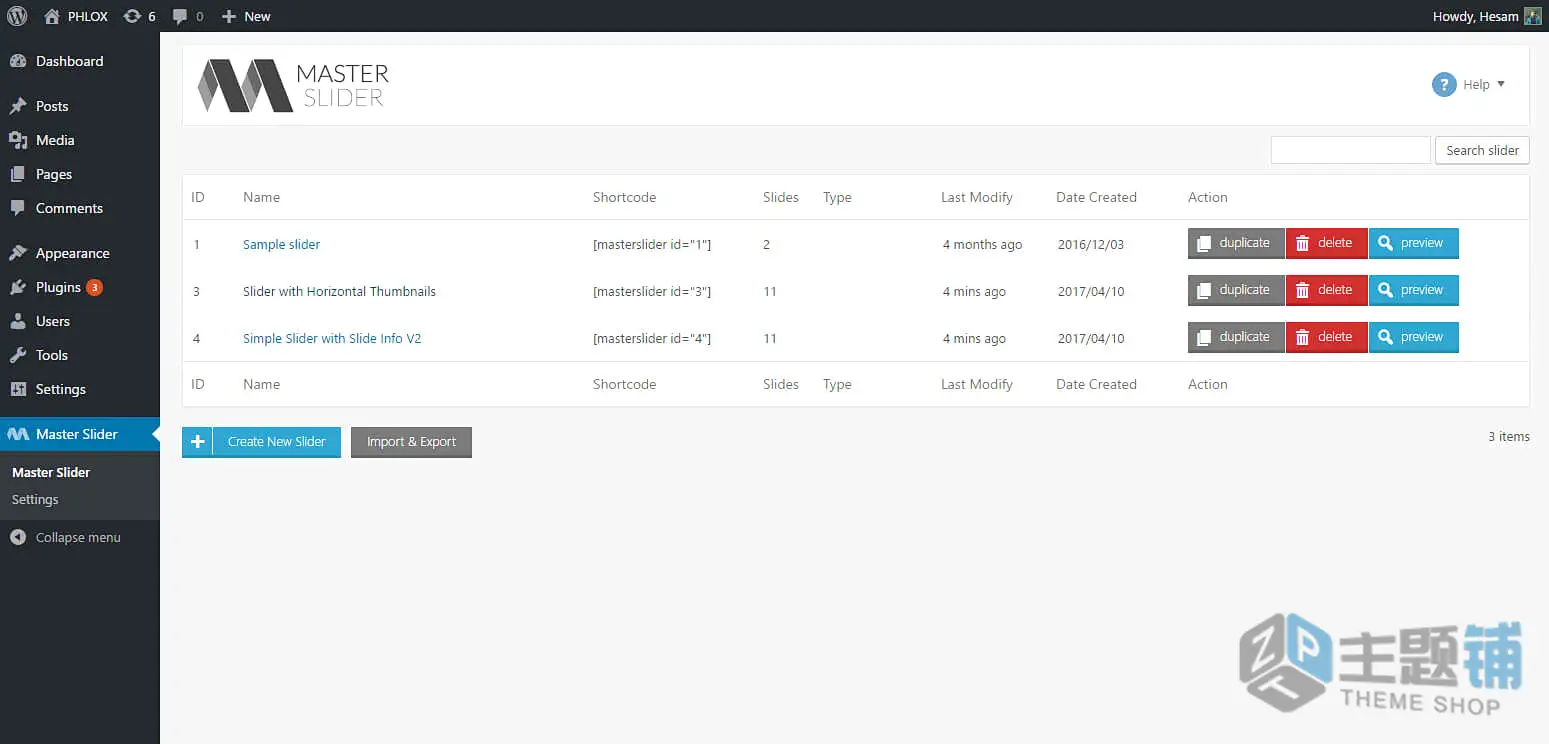The width and height of the screenshot is (1549, 744).
Task: Open Plugins with 3 updates badge
Action: 80,287
